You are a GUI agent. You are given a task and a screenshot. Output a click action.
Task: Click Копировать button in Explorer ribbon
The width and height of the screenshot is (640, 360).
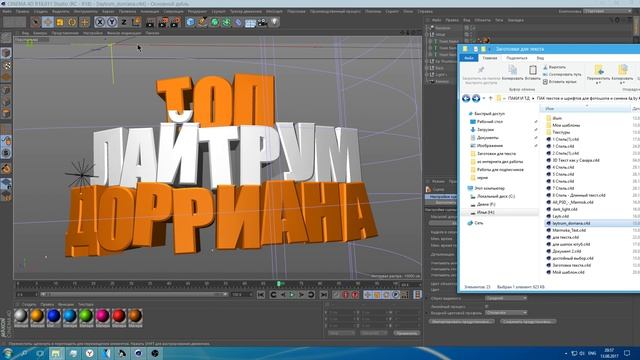click(512, 73)
